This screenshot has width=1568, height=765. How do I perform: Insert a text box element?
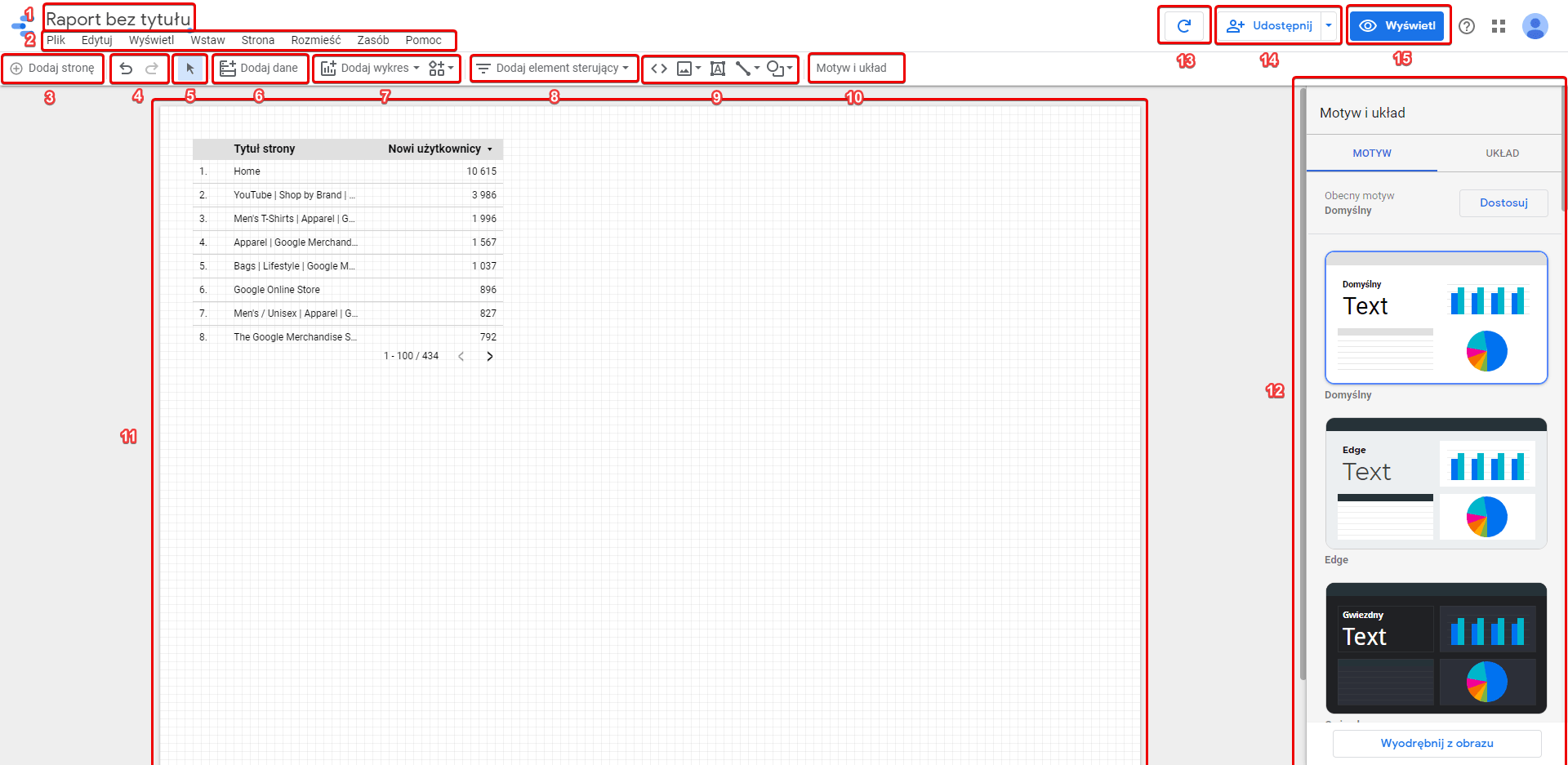point(718,69)
